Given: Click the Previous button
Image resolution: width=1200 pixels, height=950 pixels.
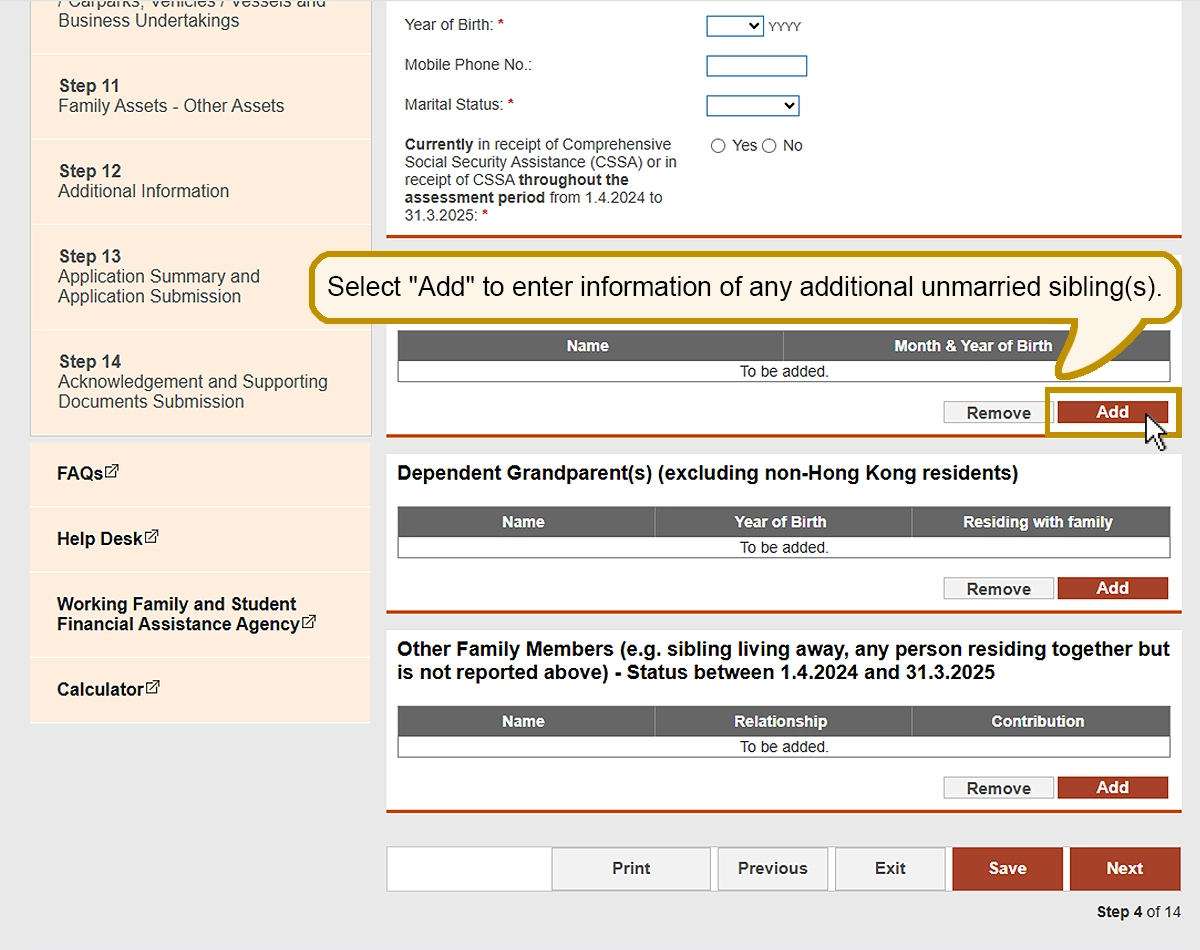Looking at the screenshot, I should pyautogui.click(x=772, y=868).
